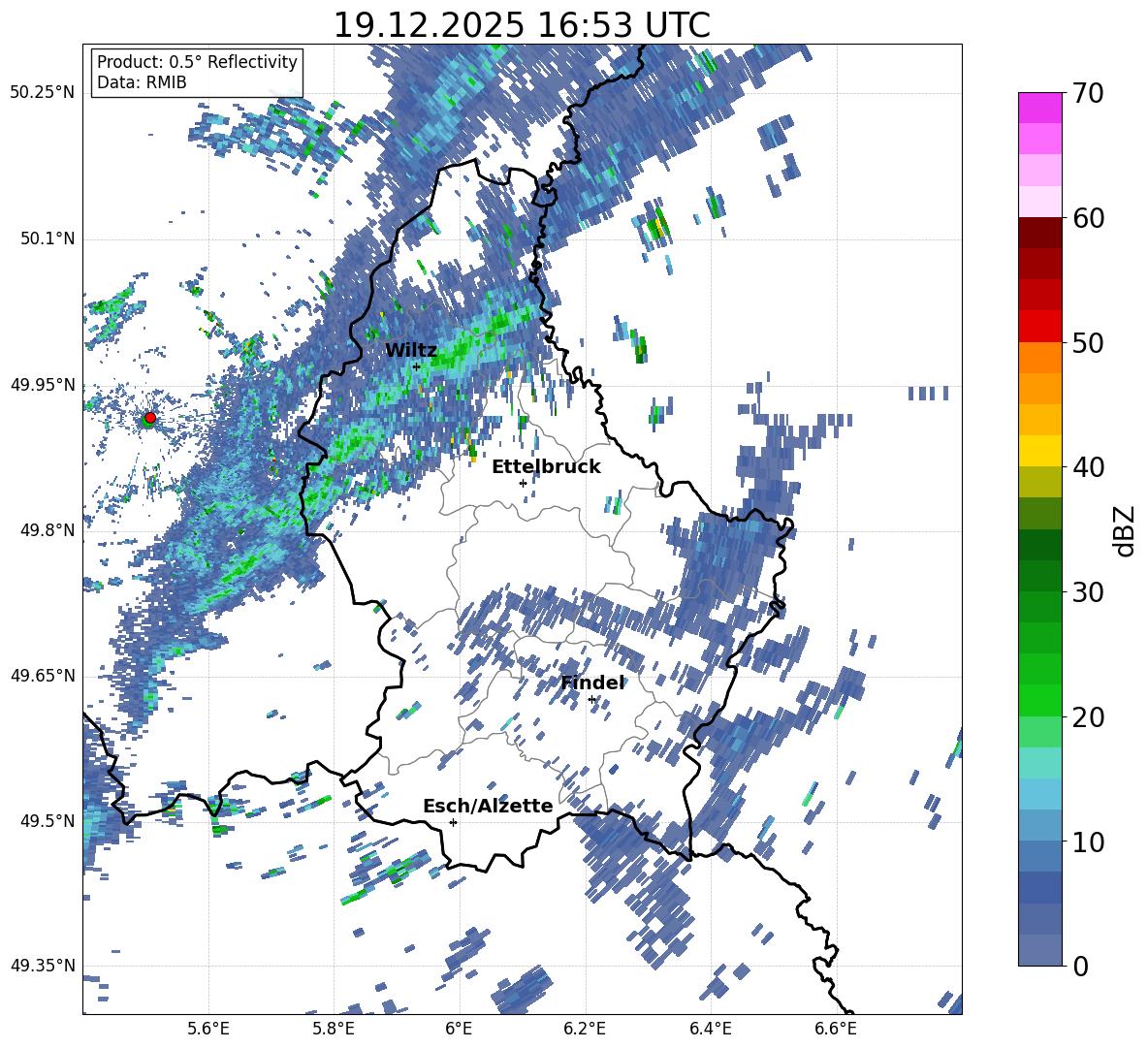Viewport: 1148px width, 1048px height.
Task: Click the 50.25°N latitude label
Action: (x=43, y=93)
